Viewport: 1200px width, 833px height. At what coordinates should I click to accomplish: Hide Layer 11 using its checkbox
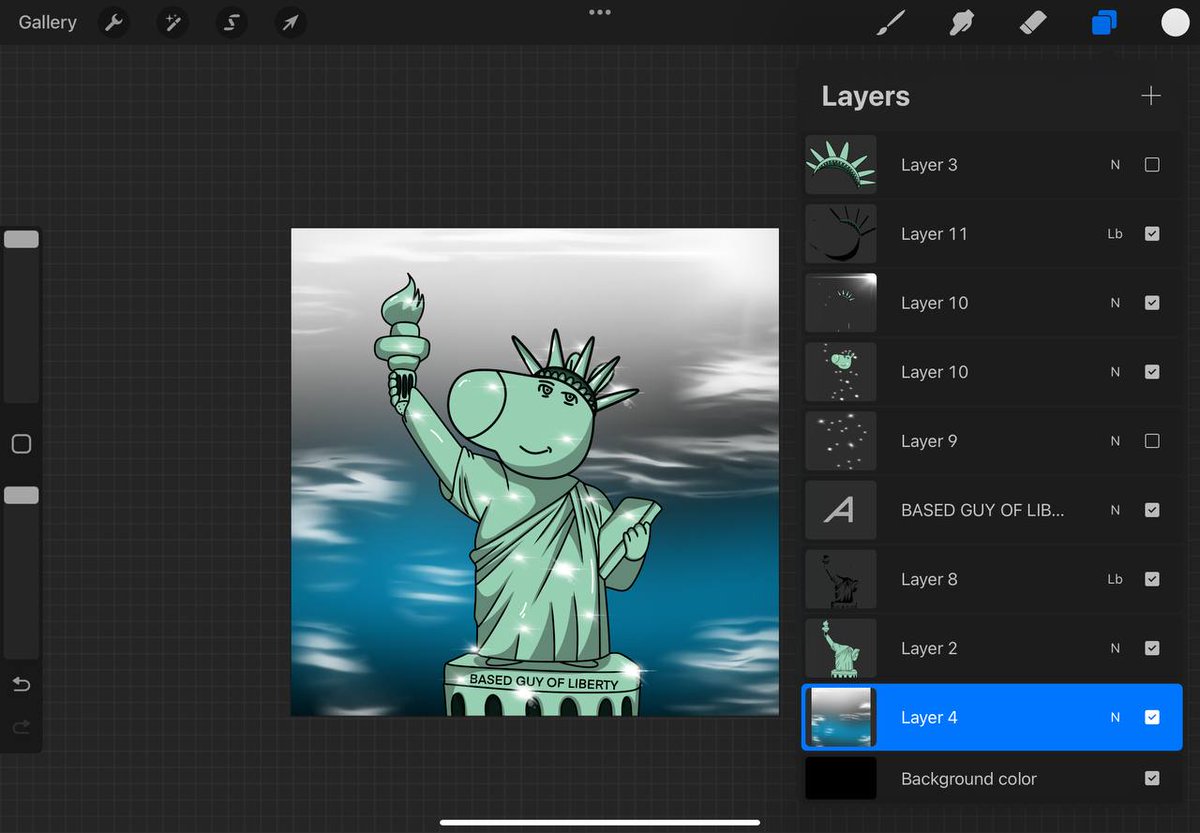click(1152, 234)
